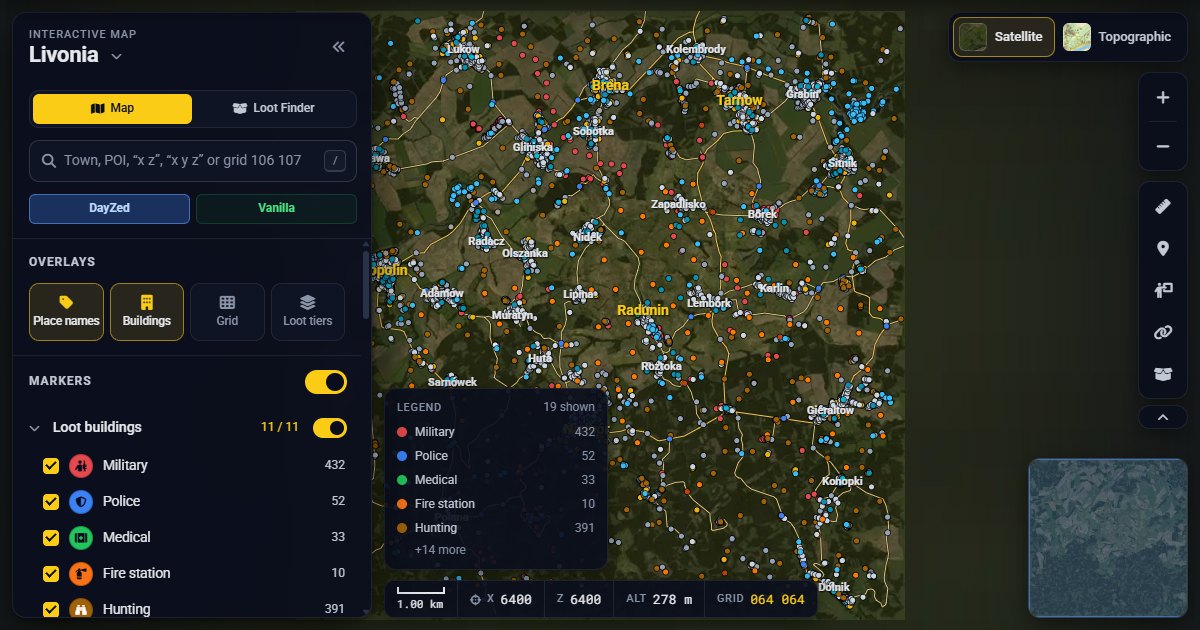Screen dimensions: 1200x630
Task: Click green Medical dot in legend
Action: click(x=402, y=480)
